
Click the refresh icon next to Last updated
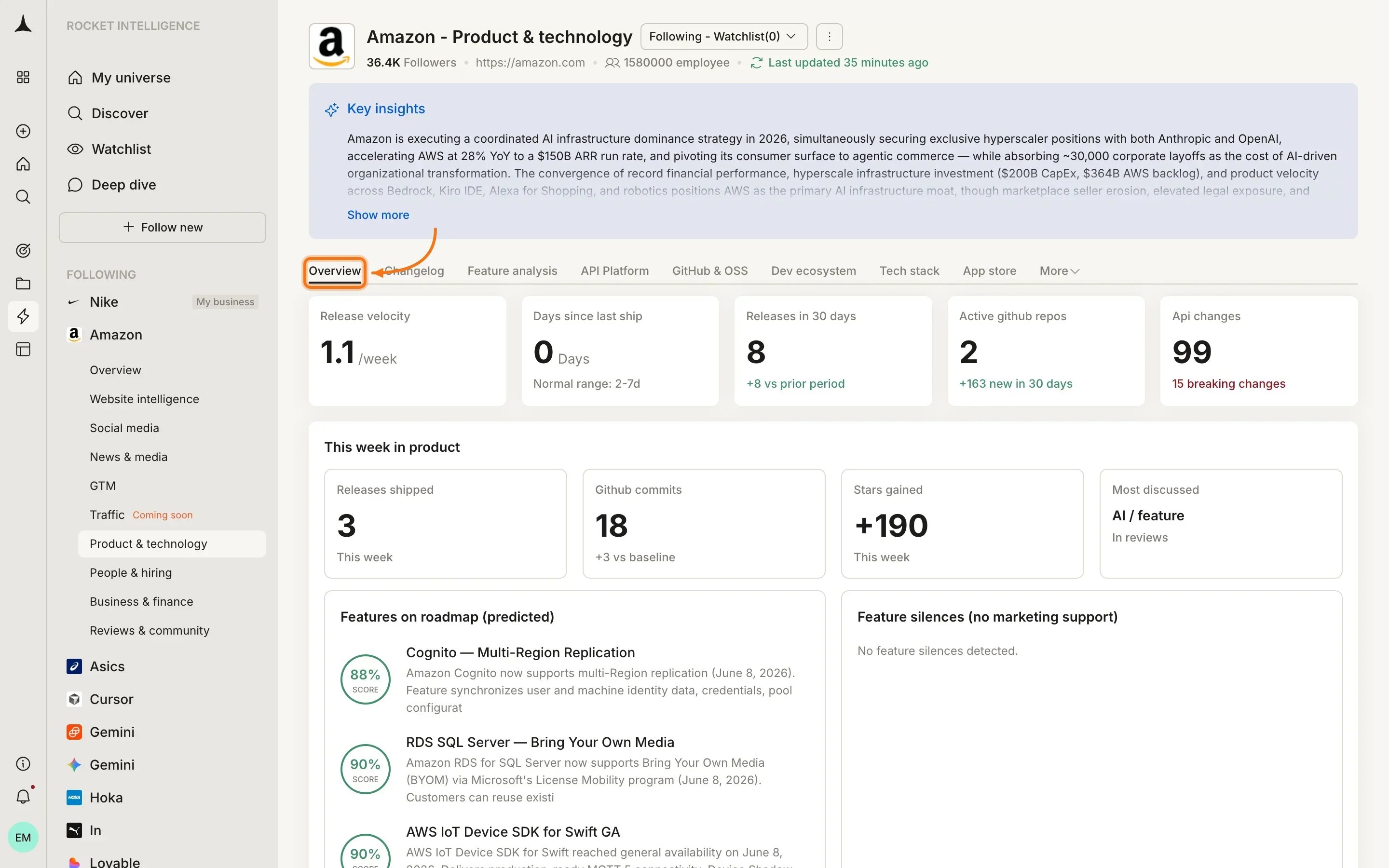point(757,63)
